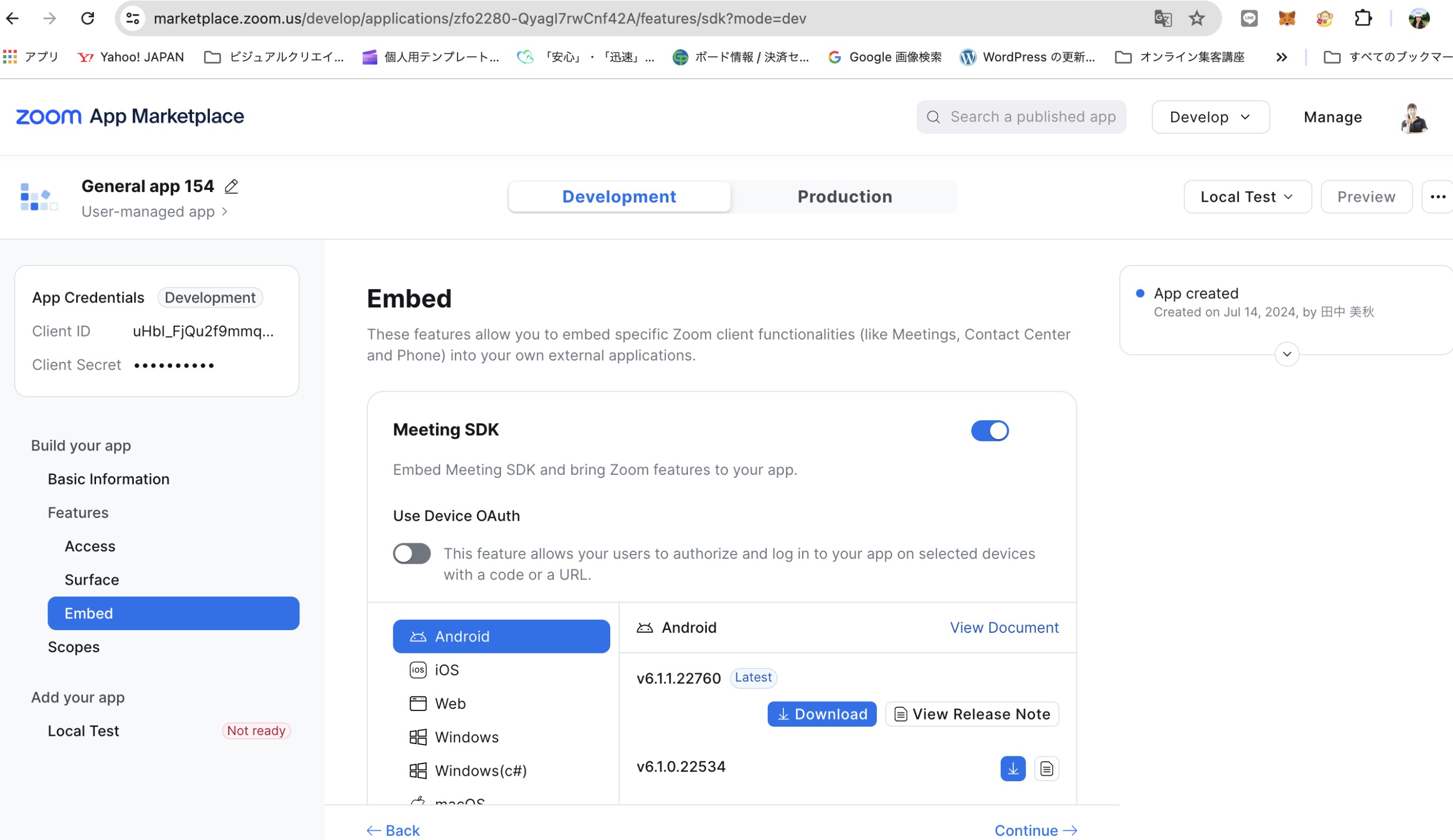Image resolution: width=1453 pixels, height=840 pixels.
Task: Reveal the Client Secret dots
Action: (x=174, y=365)
